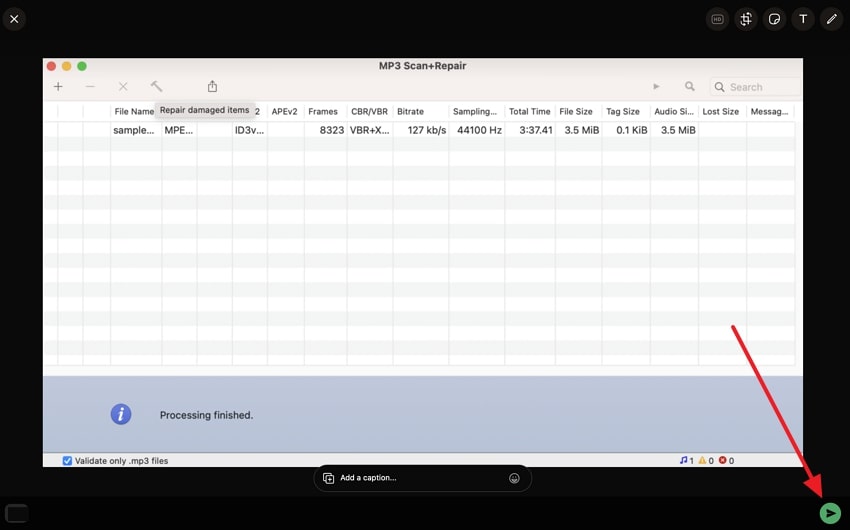Click the share export icon

[x=212, y=87]
